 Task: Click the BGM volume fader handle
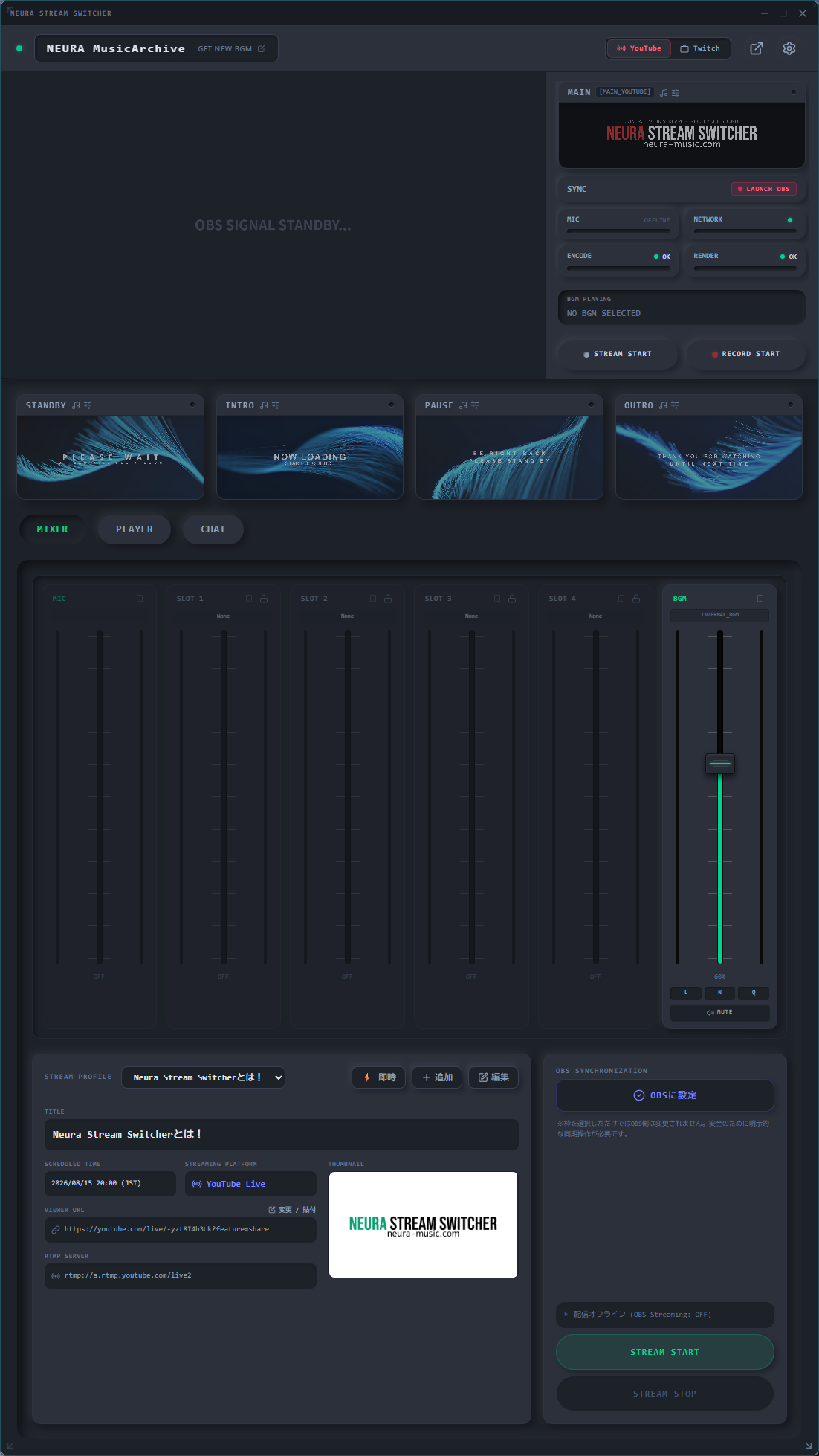(x=719, y=764)
